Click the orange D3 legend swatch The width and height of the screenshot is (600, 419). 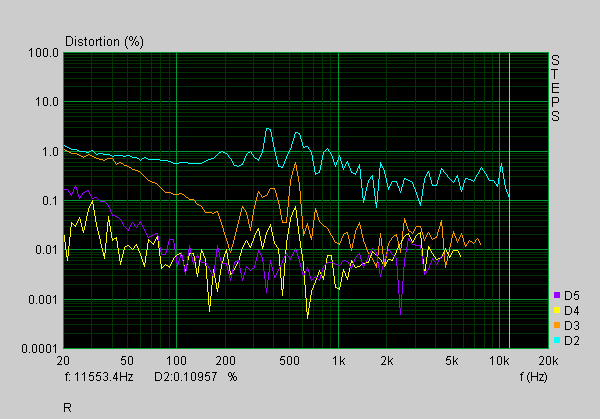(x=557, y=325)
